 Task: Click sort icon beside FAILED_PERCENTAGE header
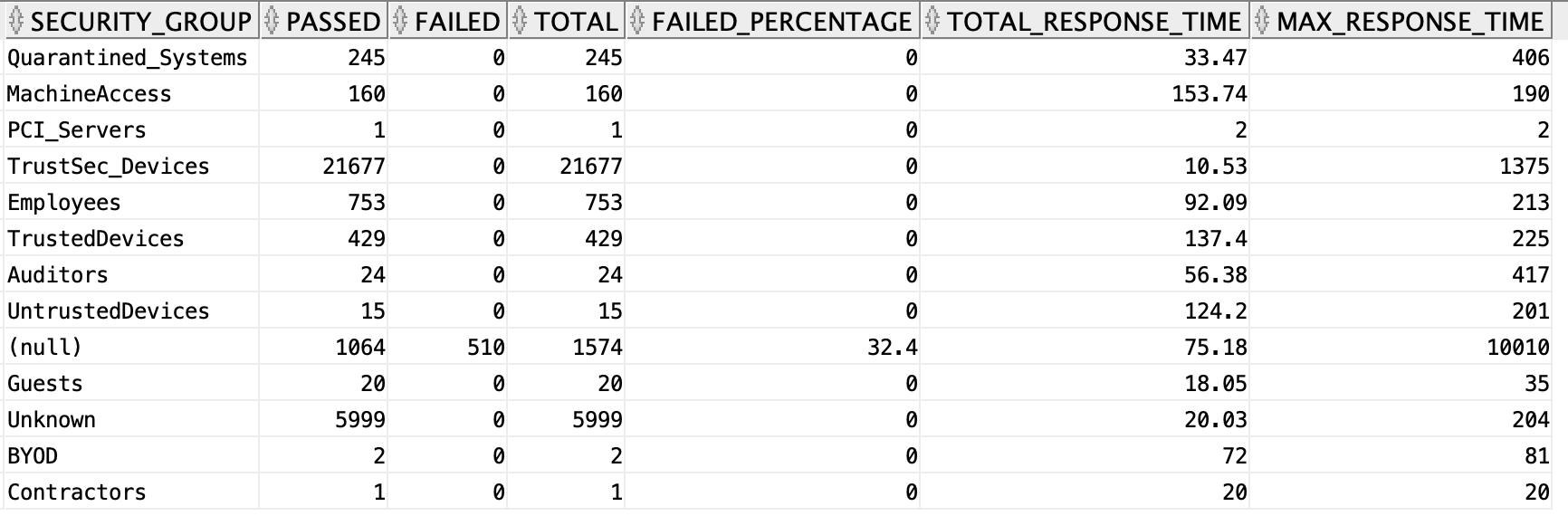[637, 21]
